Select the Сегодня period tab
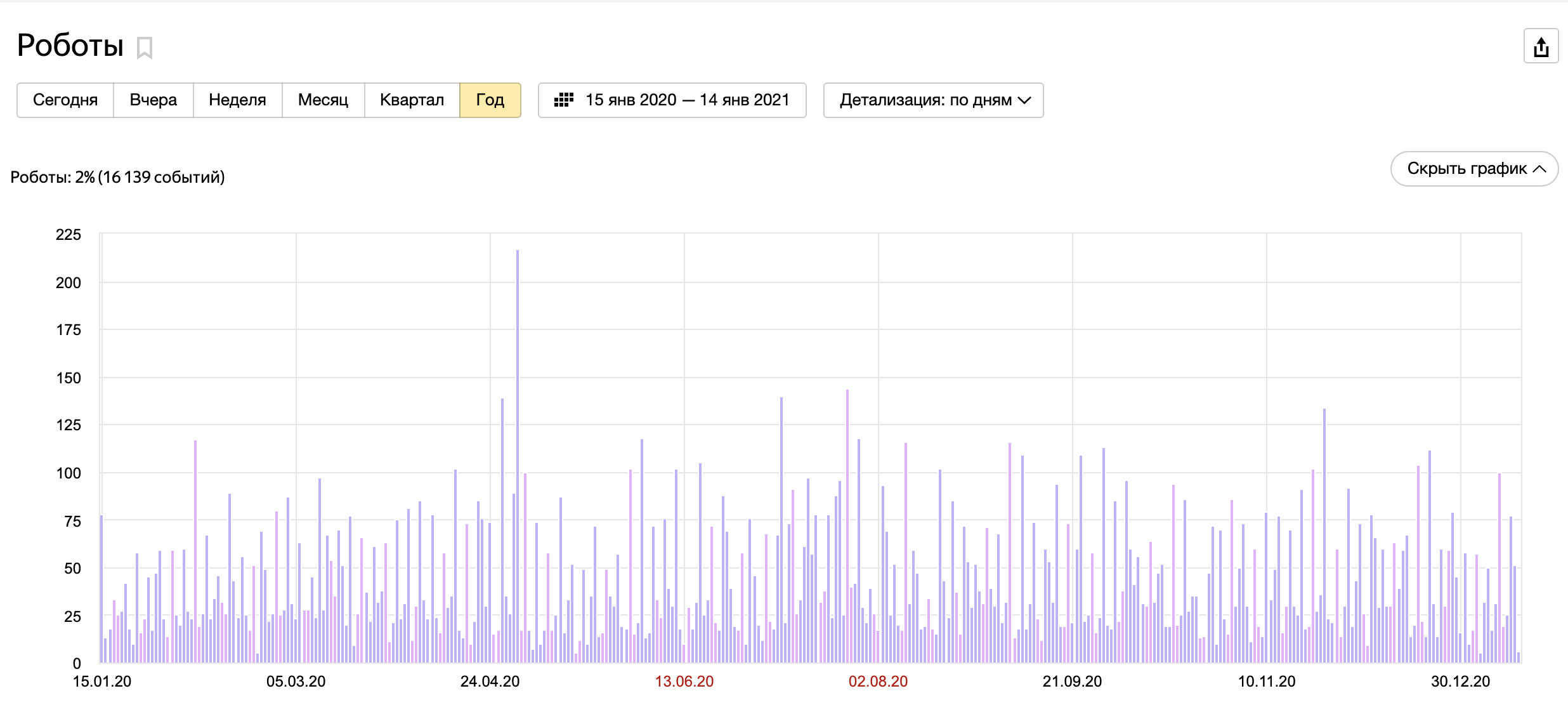This screenshot has width=1568, height=712. pyautogui.click(x=65, y=100)
